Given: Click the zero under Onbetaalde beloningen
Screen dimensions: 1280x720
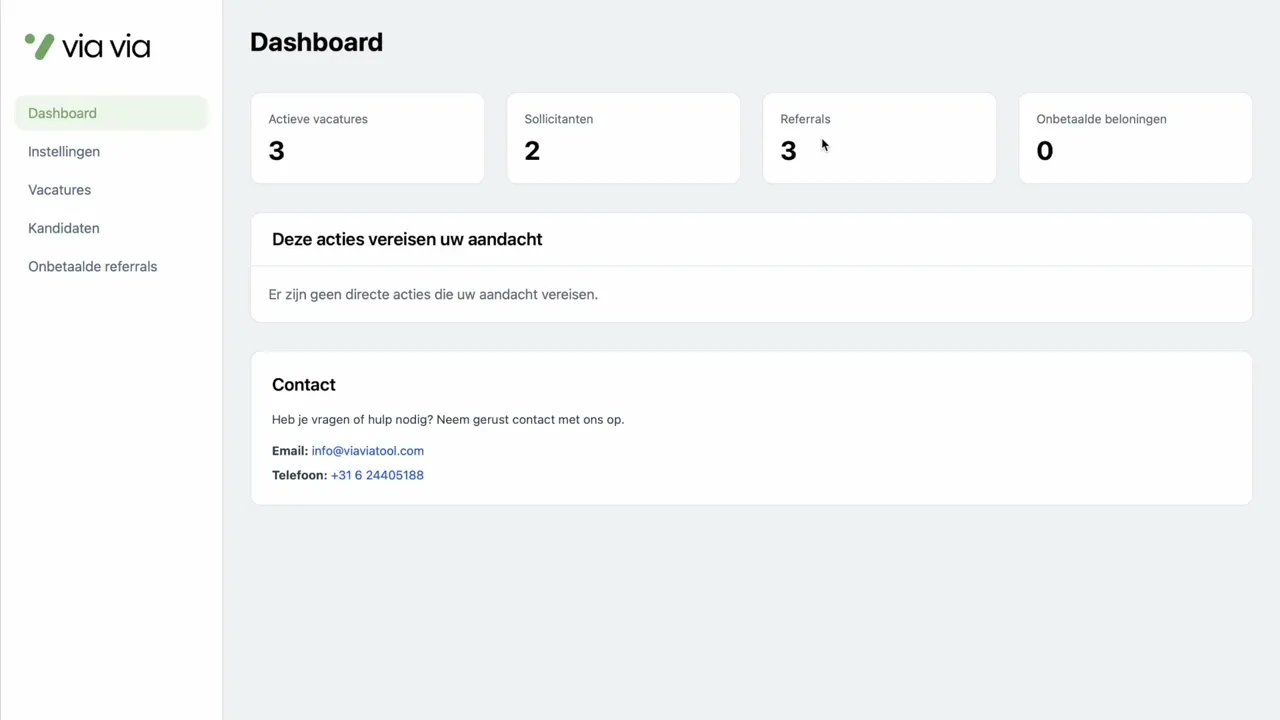Looking at the screenshot, I should (1045, 151).
